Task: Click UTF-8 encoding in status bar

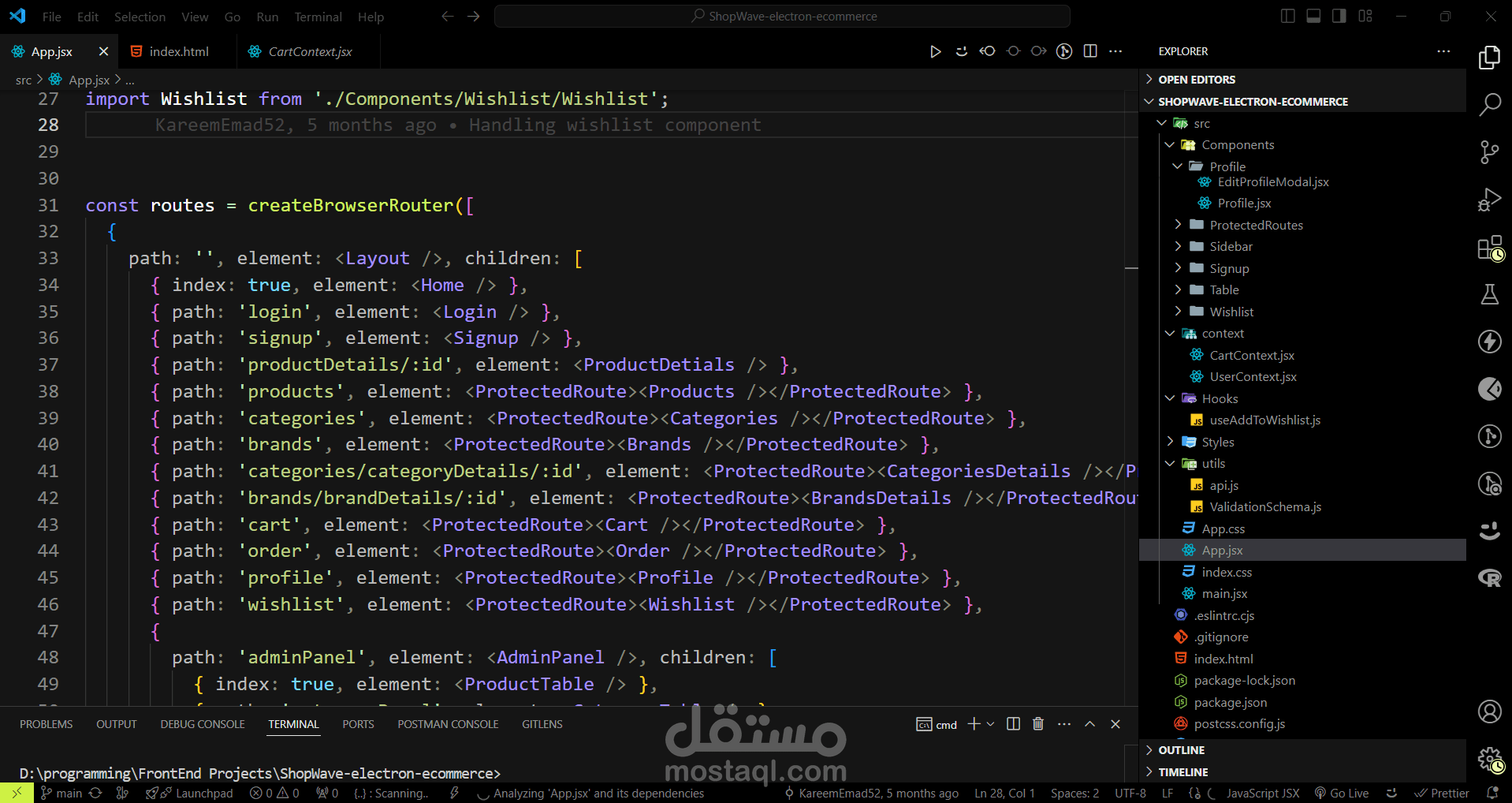Action: [x=1130, y=794]
